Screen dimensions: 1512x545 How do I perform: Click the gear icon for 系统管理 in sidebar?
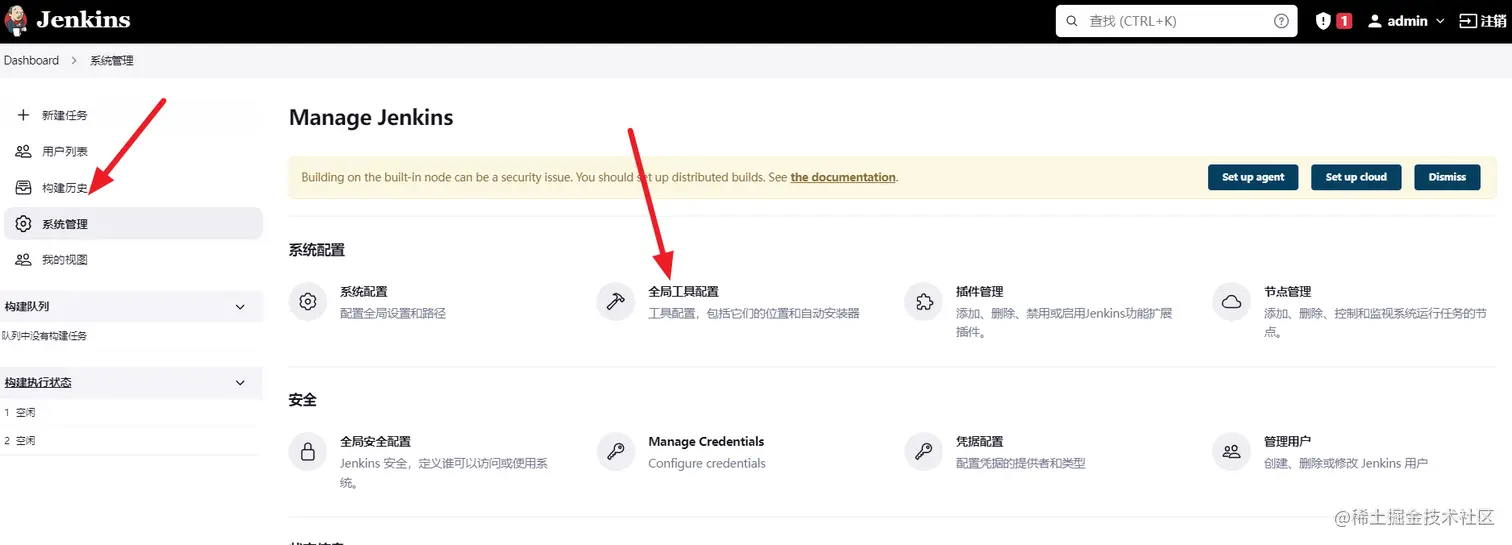click(24, 224)
